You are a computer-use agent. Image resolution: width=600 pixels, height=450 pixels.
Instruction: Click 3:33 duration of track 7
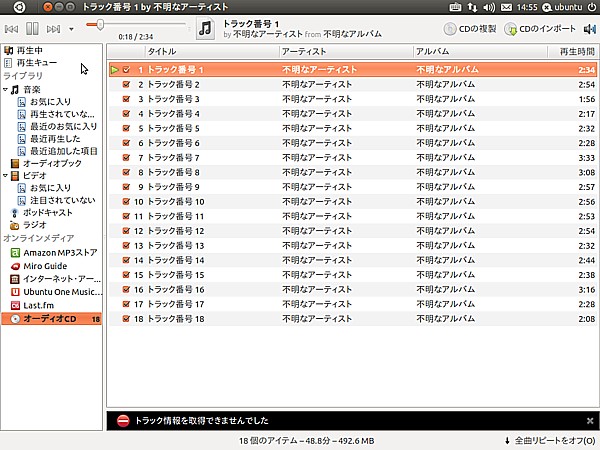pos(587,158)
